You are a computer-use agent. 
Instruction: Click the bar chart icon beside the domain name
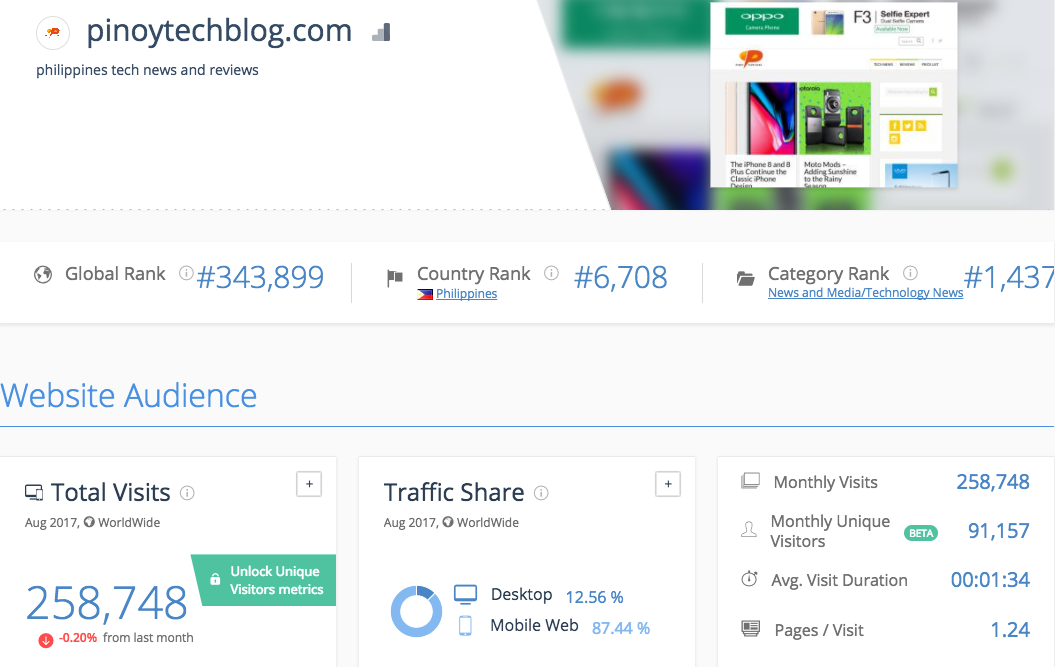coord(381,32)
